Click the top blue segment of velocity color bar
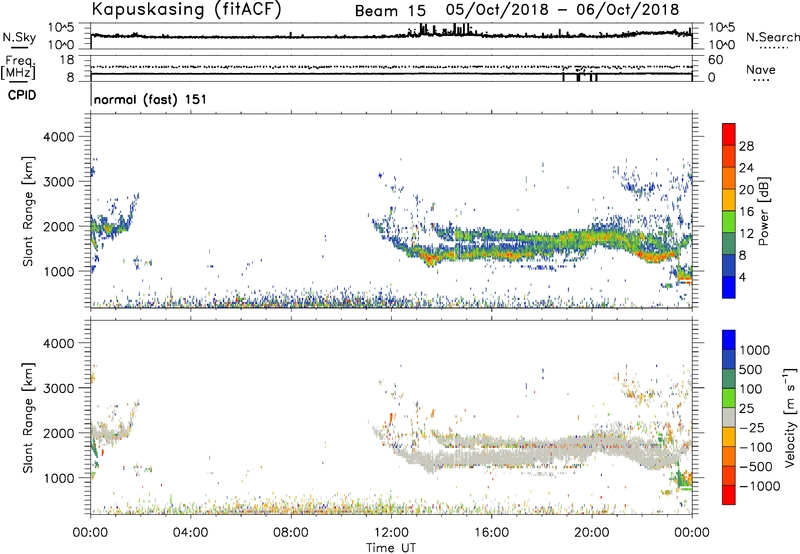This screenshot has height=554, width=800. tap(729, 340)
